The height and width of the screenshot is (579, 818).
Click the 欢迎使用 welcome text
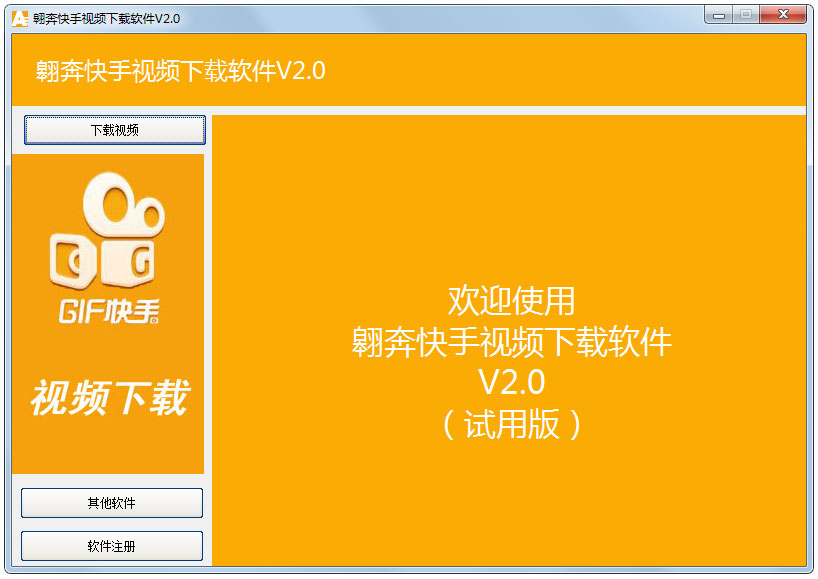pos(511,301)
